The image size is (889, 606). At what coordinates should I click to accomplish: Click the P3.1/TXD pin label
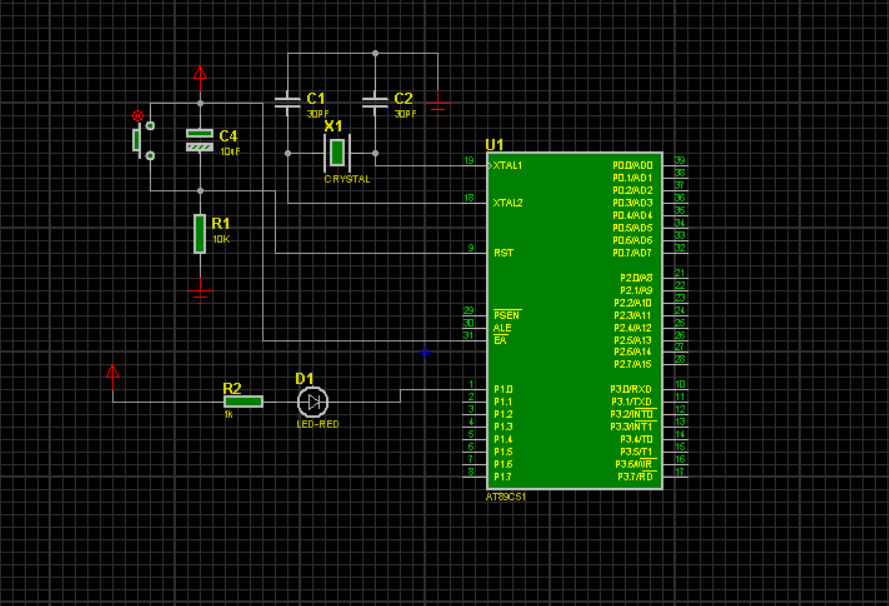[631, 402]
